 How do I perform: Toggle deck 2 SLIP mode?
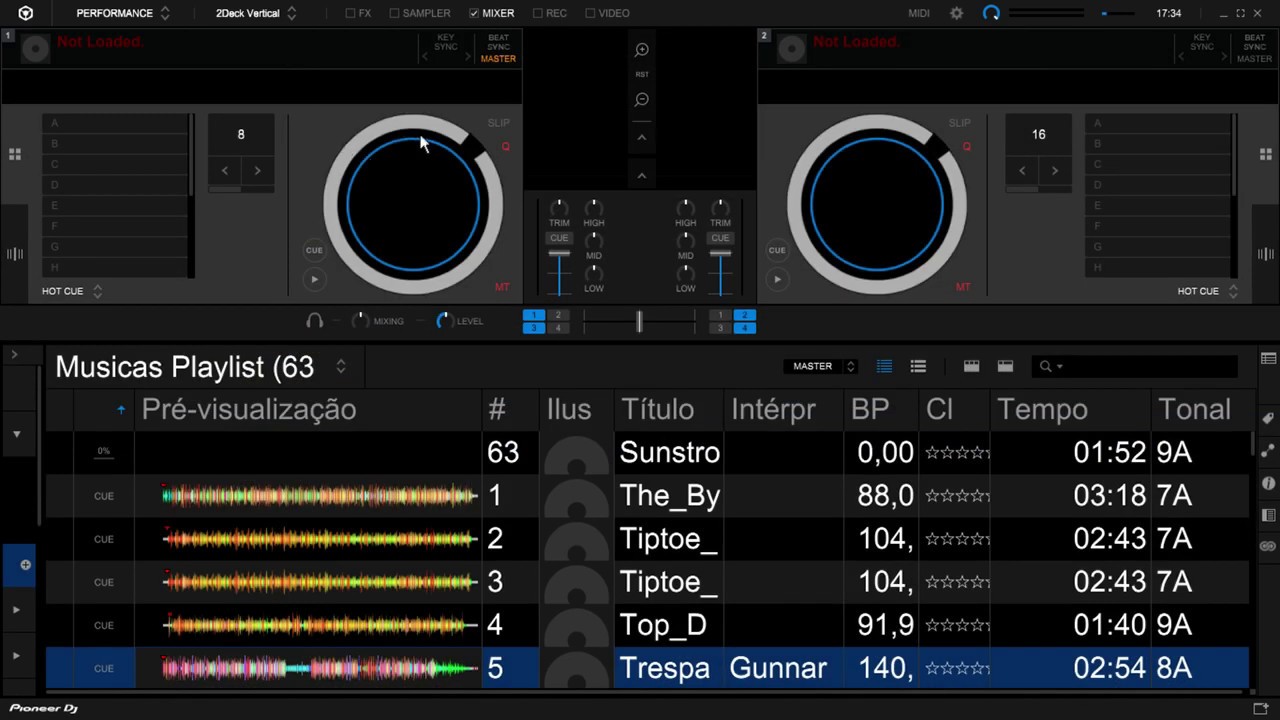point(959,123)
